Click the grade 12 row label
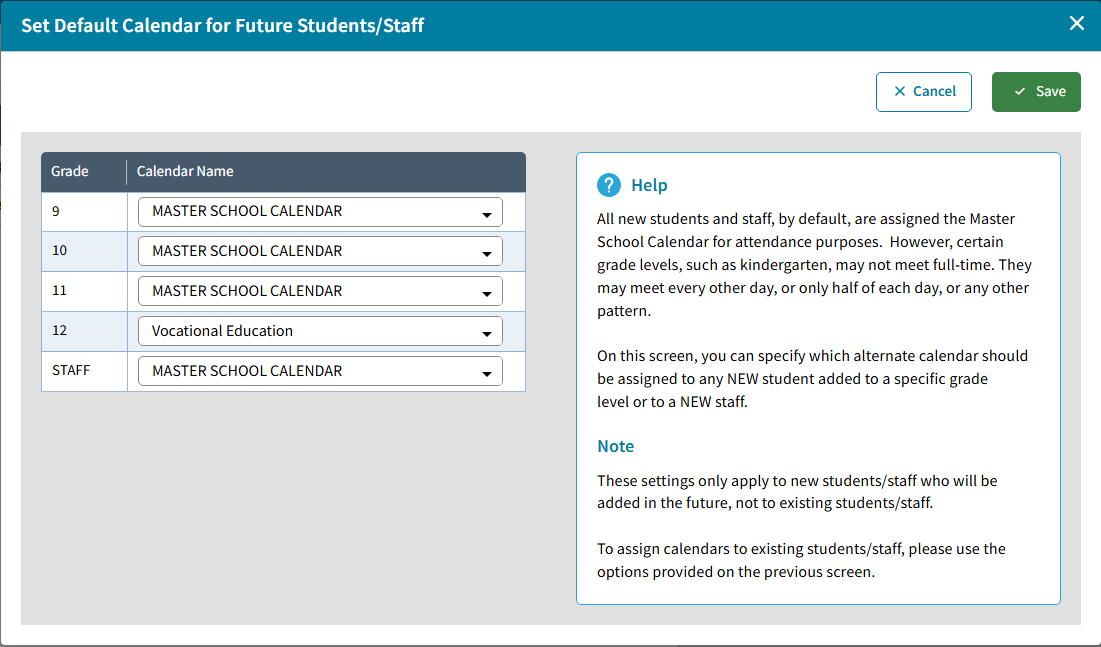This screenshot has width=1101, height=647. tap(60, 330)
